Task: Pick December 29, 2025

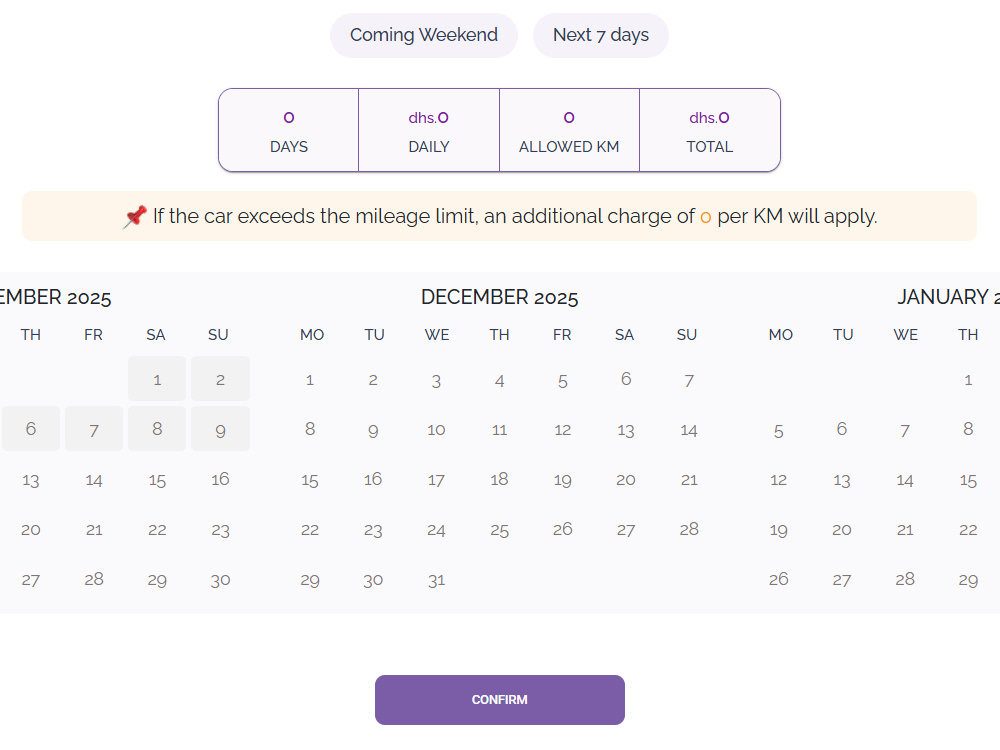Action: click(x=310, y=580)
